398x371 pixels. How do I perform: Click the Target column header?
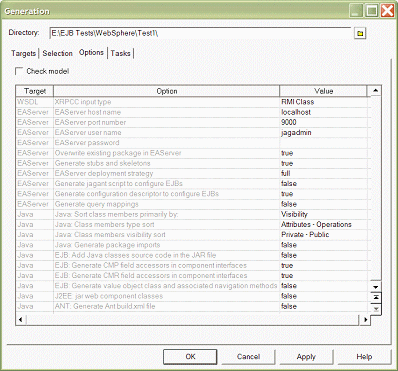(x=35, y=91)
